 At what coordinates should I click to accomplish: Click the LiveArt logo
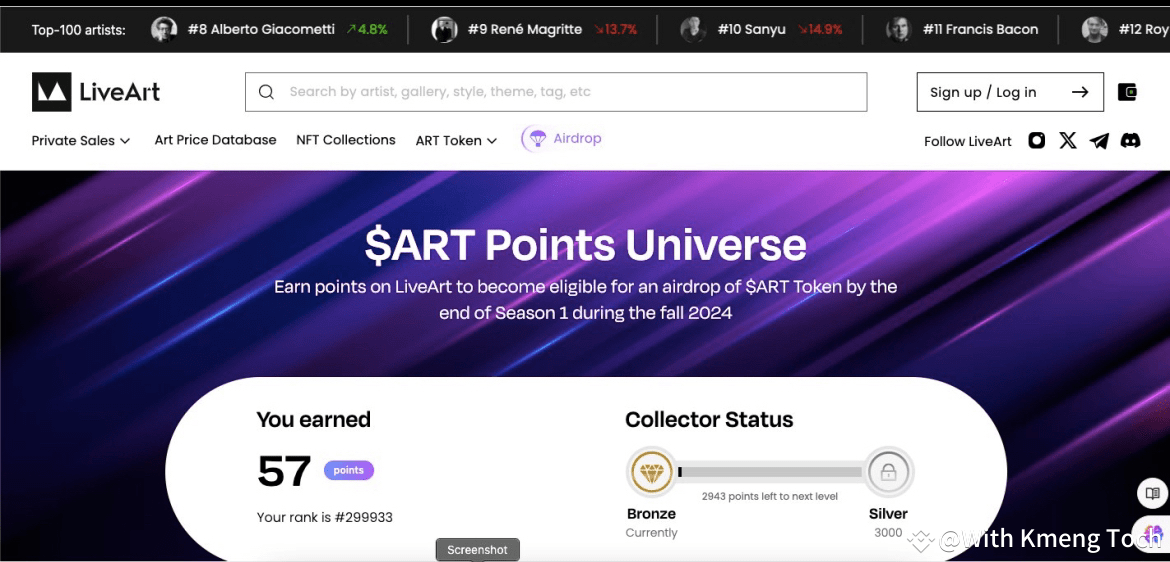click(x=96, y=92)
